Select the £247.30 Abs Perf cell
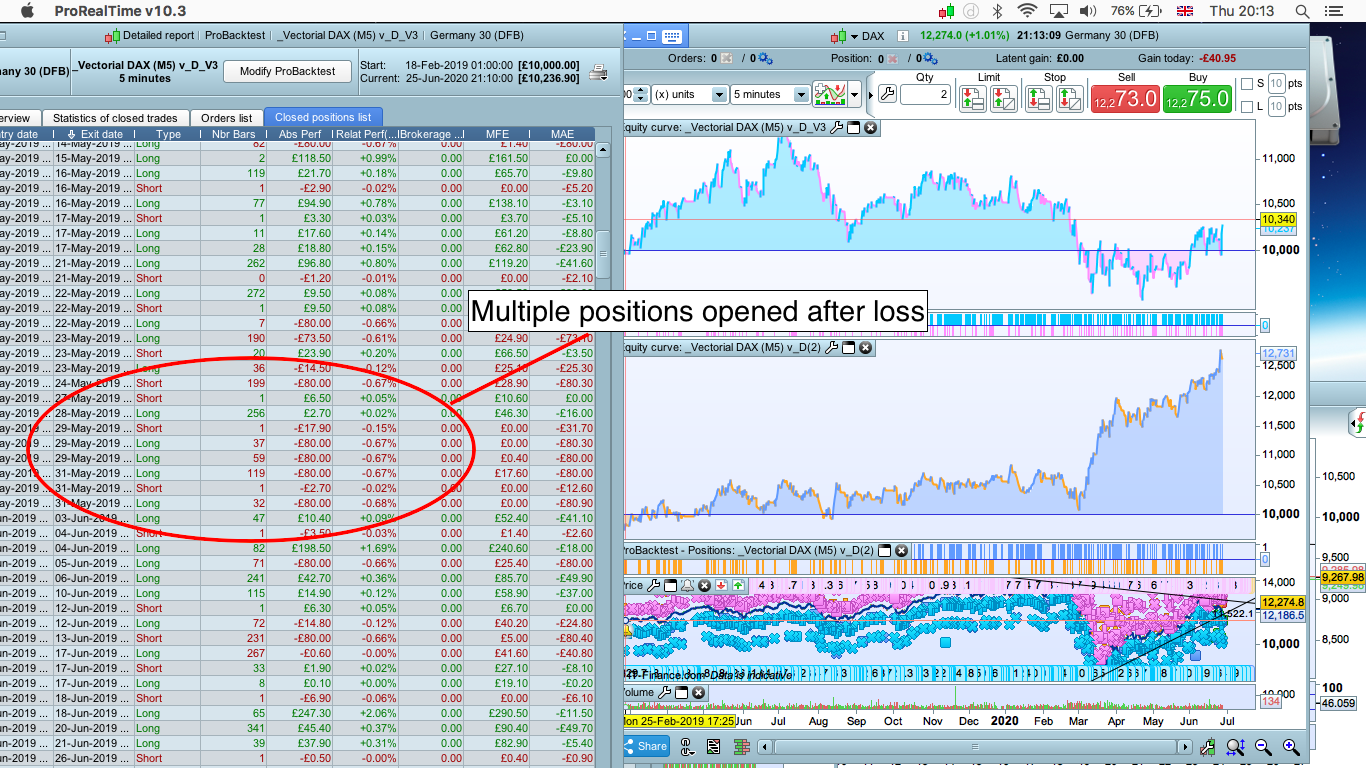Image resolution: width=1366 pixels, height=768 pixels. coord(301,713)
